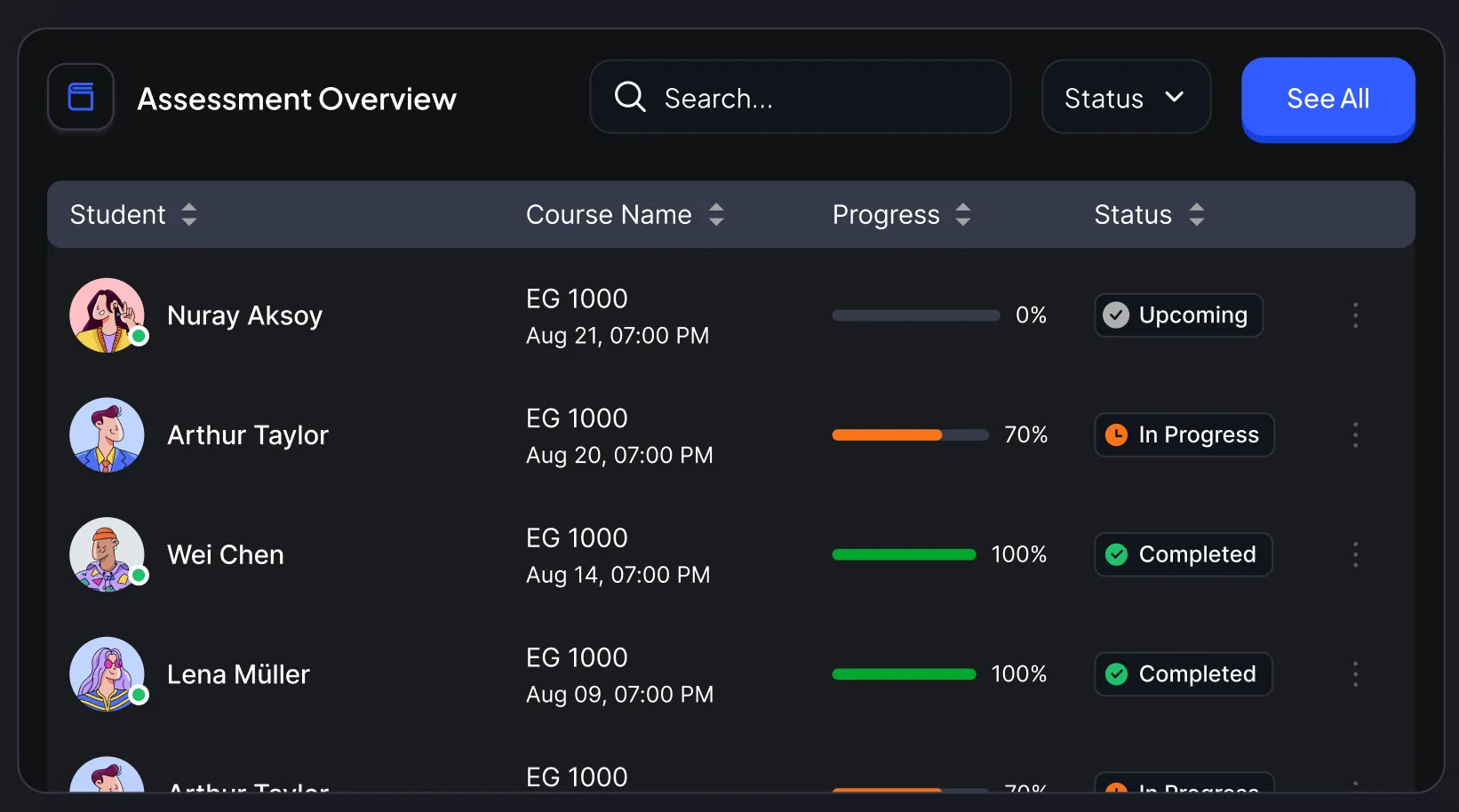Sort table by Progress column
The width and height of the screenshot is (1459, 812).
(902, 214)
